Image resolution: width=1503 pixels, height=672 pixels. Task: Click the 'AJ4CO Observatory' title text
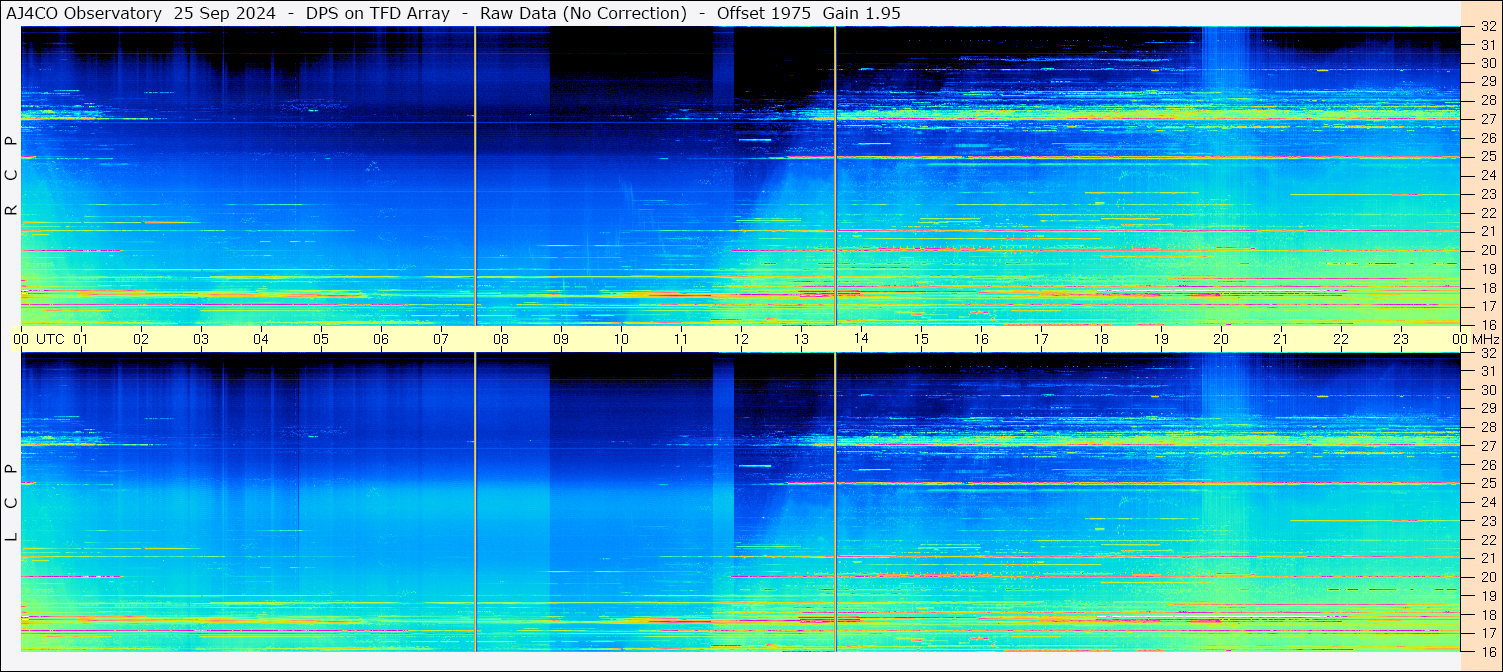85,13
